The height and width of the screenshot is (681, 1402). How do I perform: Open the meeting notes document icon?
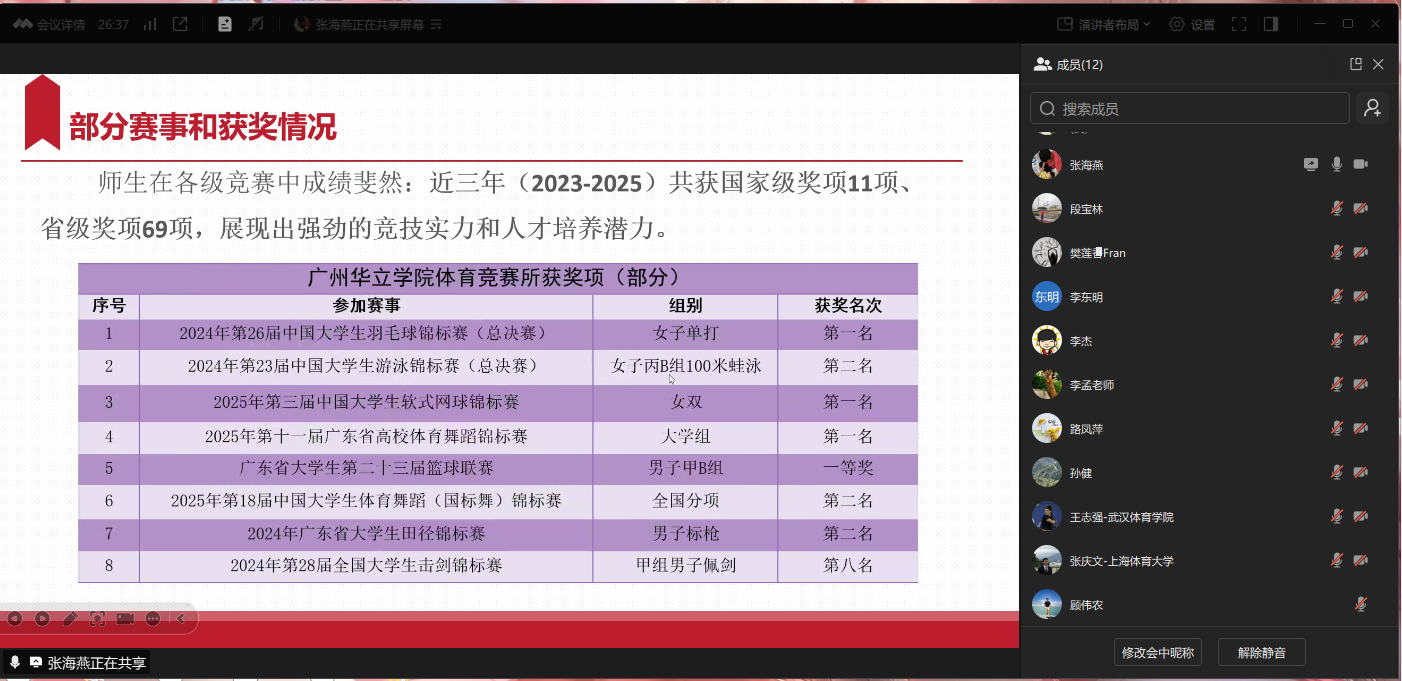[225, 24]
